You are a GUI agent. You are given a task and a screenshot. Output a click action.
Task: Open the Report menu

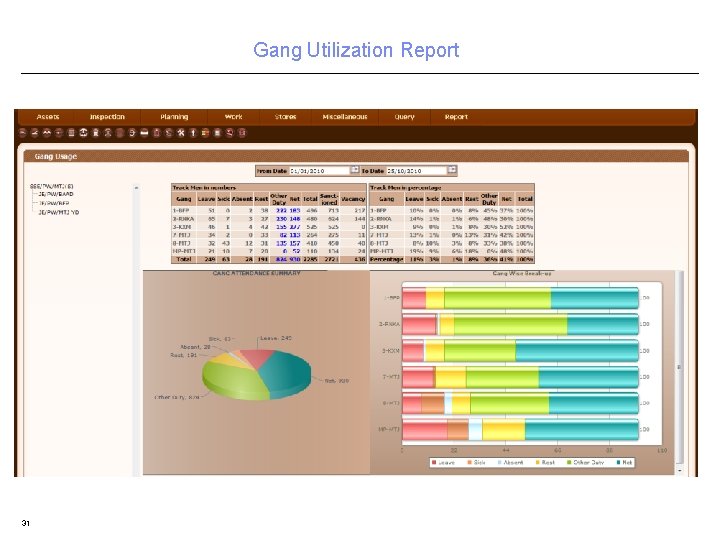coord(456,117)
